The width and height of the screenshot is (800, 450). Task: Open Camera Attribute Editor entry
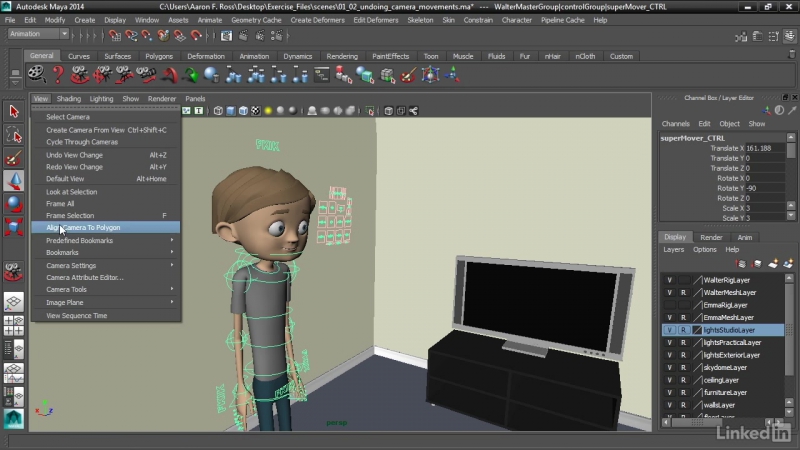click(106, 278)
